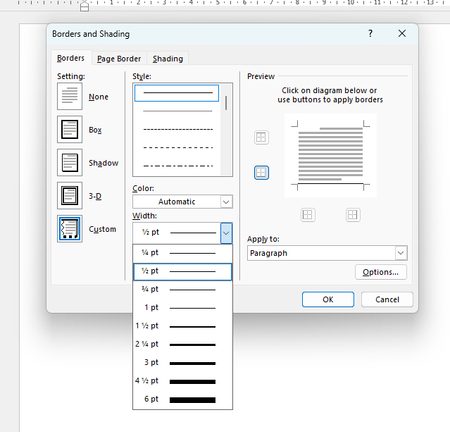Click the None setting label
Screen dimensions: 450x432
98,97
